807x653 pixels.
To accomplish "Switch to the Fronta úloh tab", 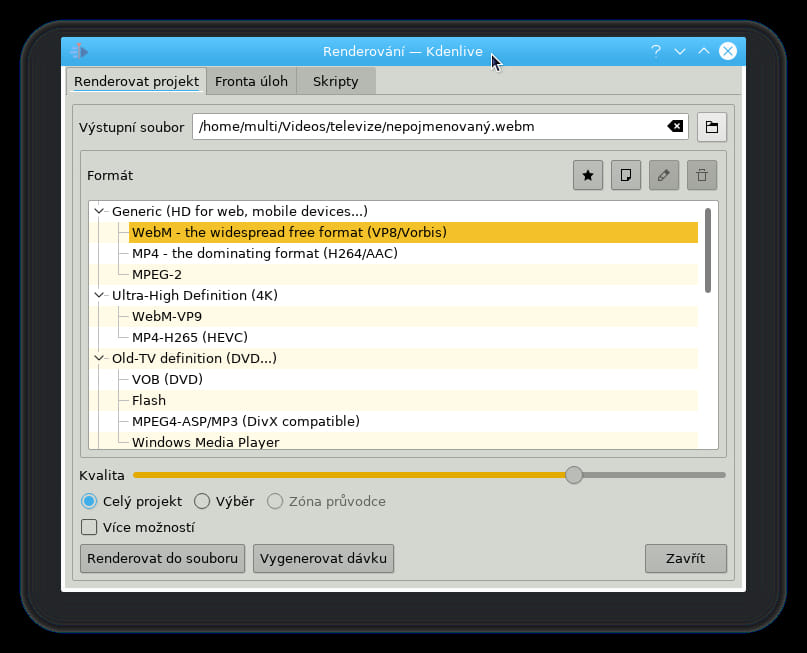I will click(x=251, y=81).
